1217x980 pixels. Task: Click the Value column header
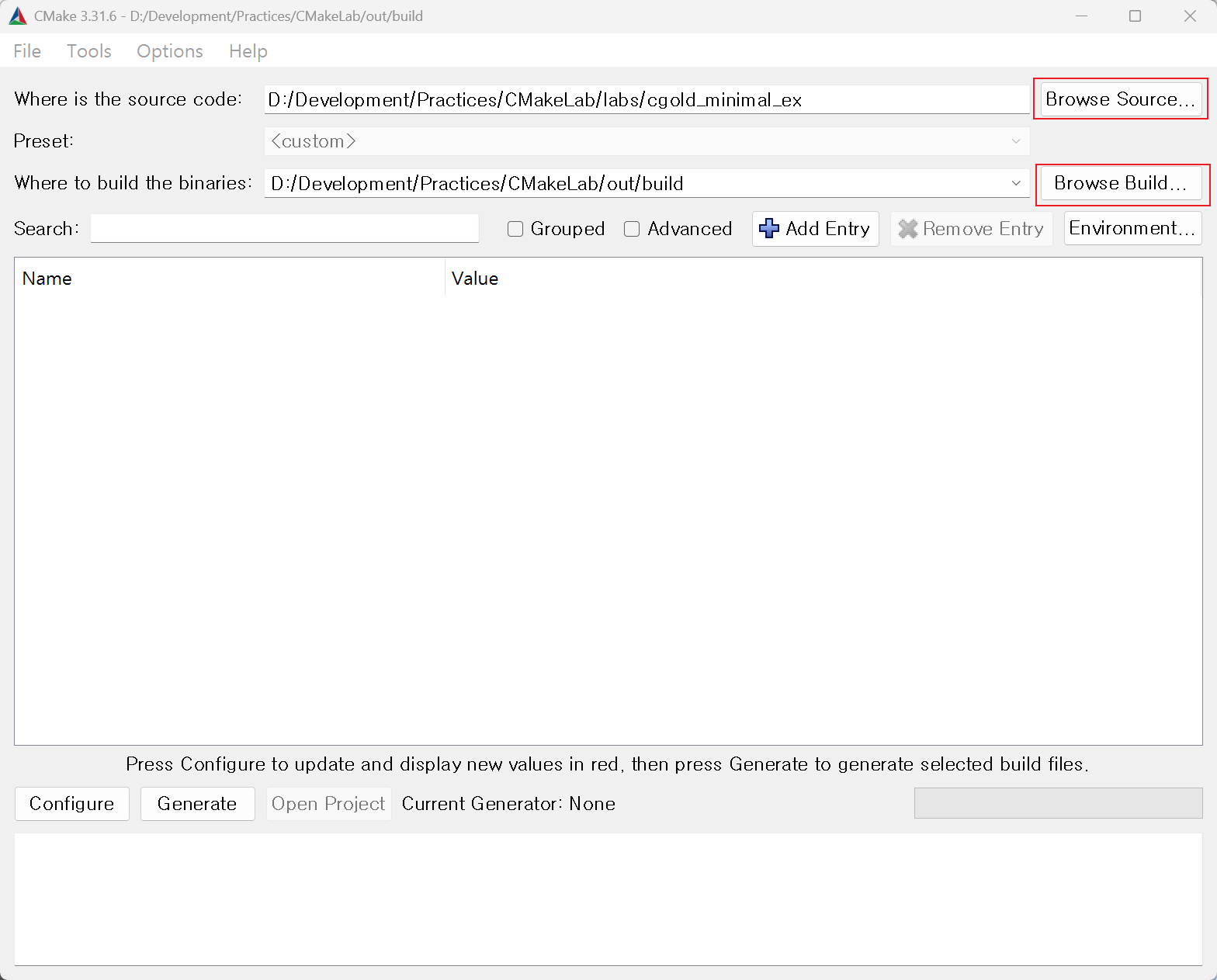(x=823, y=279)
